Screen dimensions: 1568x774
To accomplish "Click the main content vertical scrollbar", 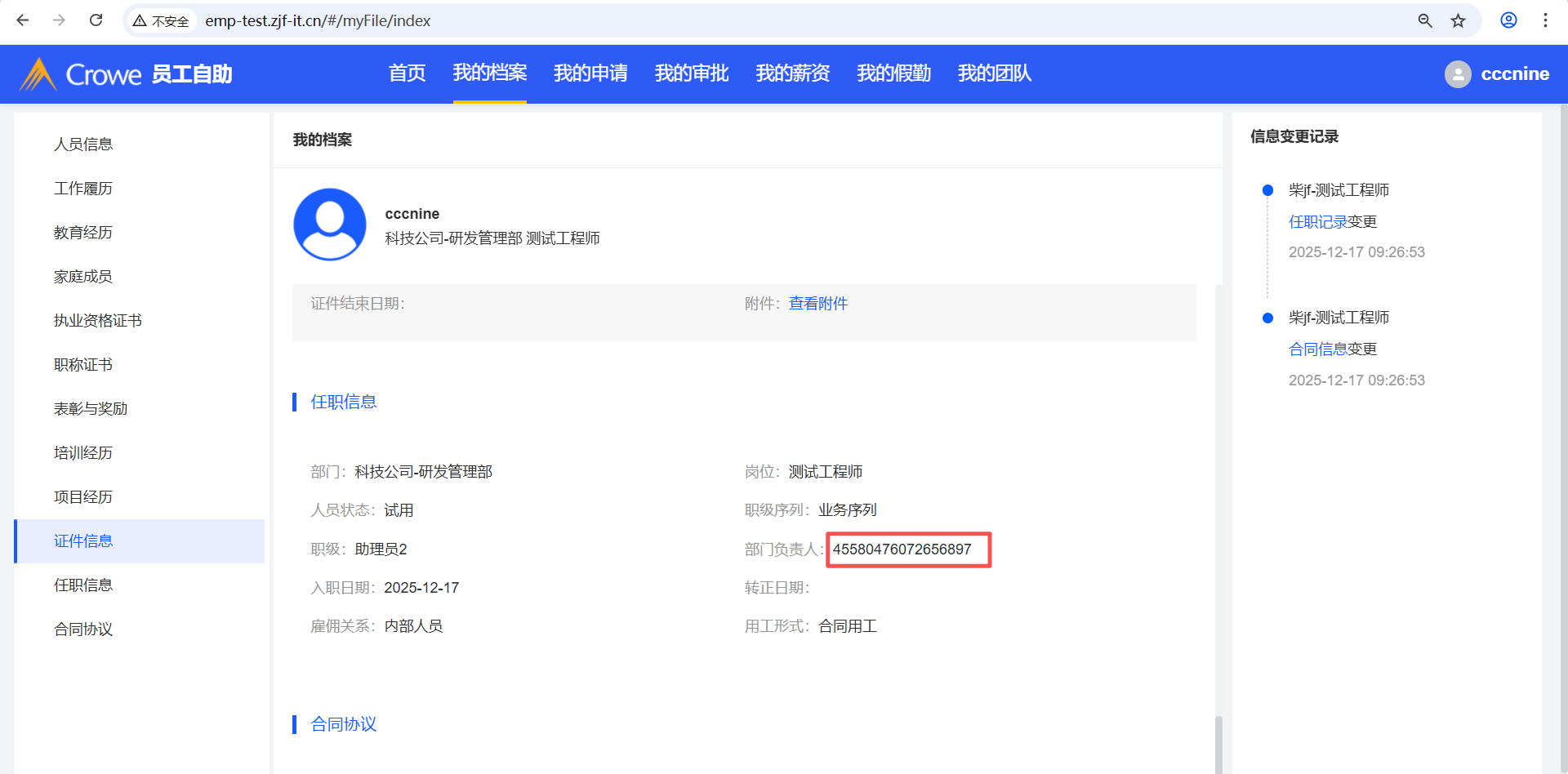I will (1218, 744).
